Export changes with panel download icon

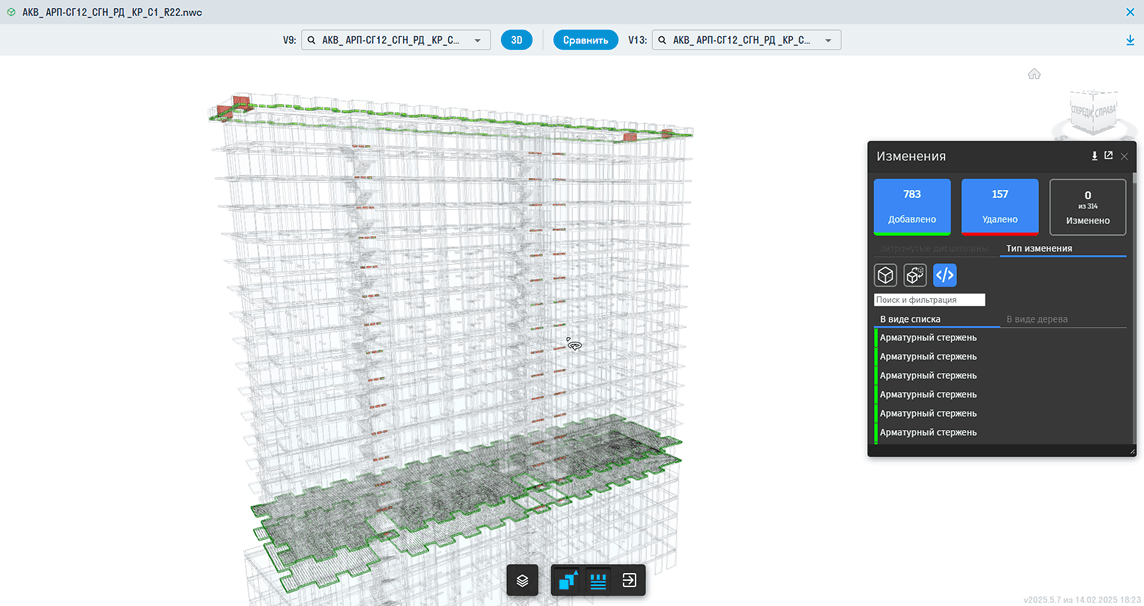coord(1094,156)
